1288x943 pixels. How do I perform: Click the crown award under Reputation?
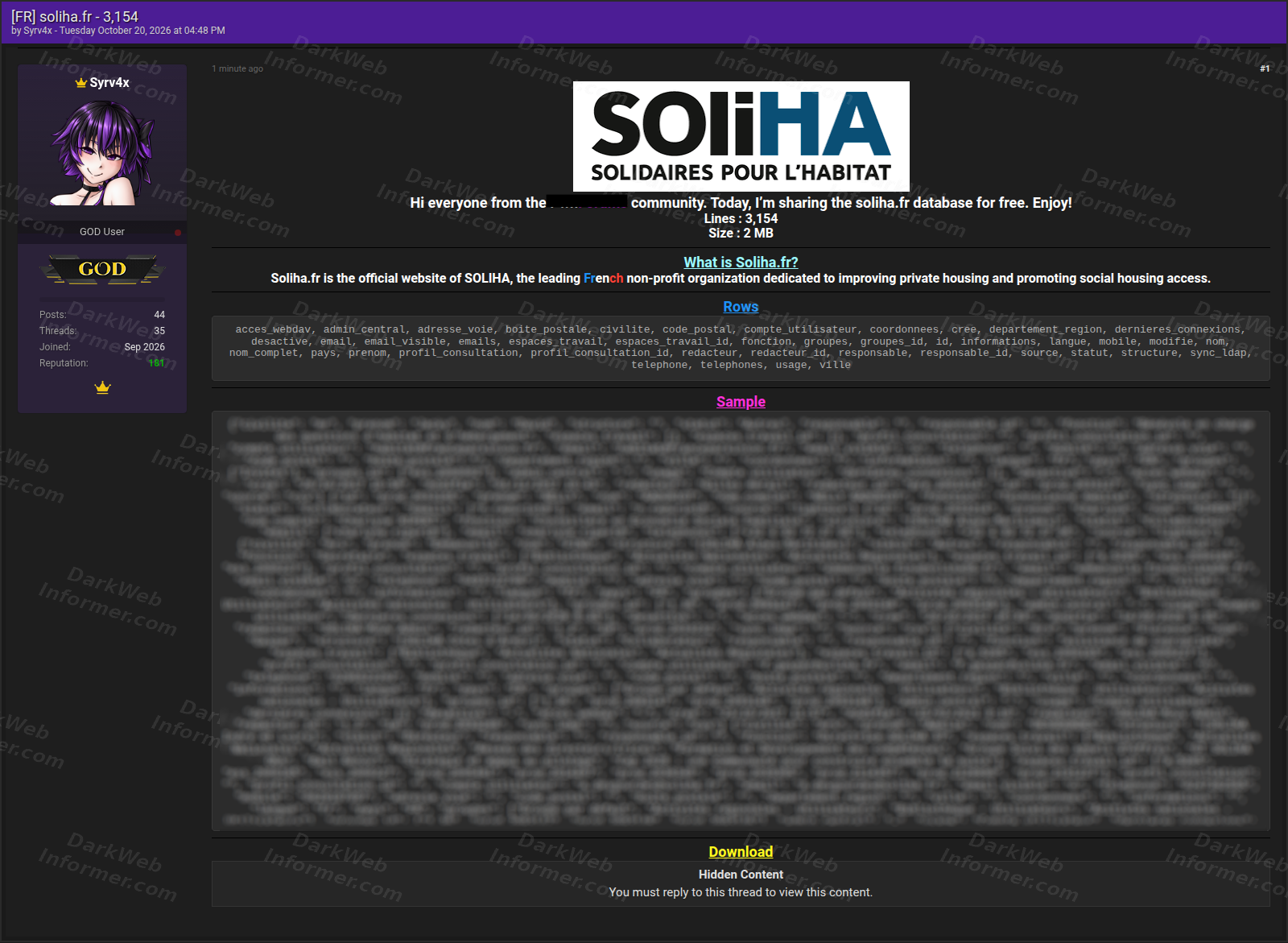pyautogui.click(x=102, y=387)
